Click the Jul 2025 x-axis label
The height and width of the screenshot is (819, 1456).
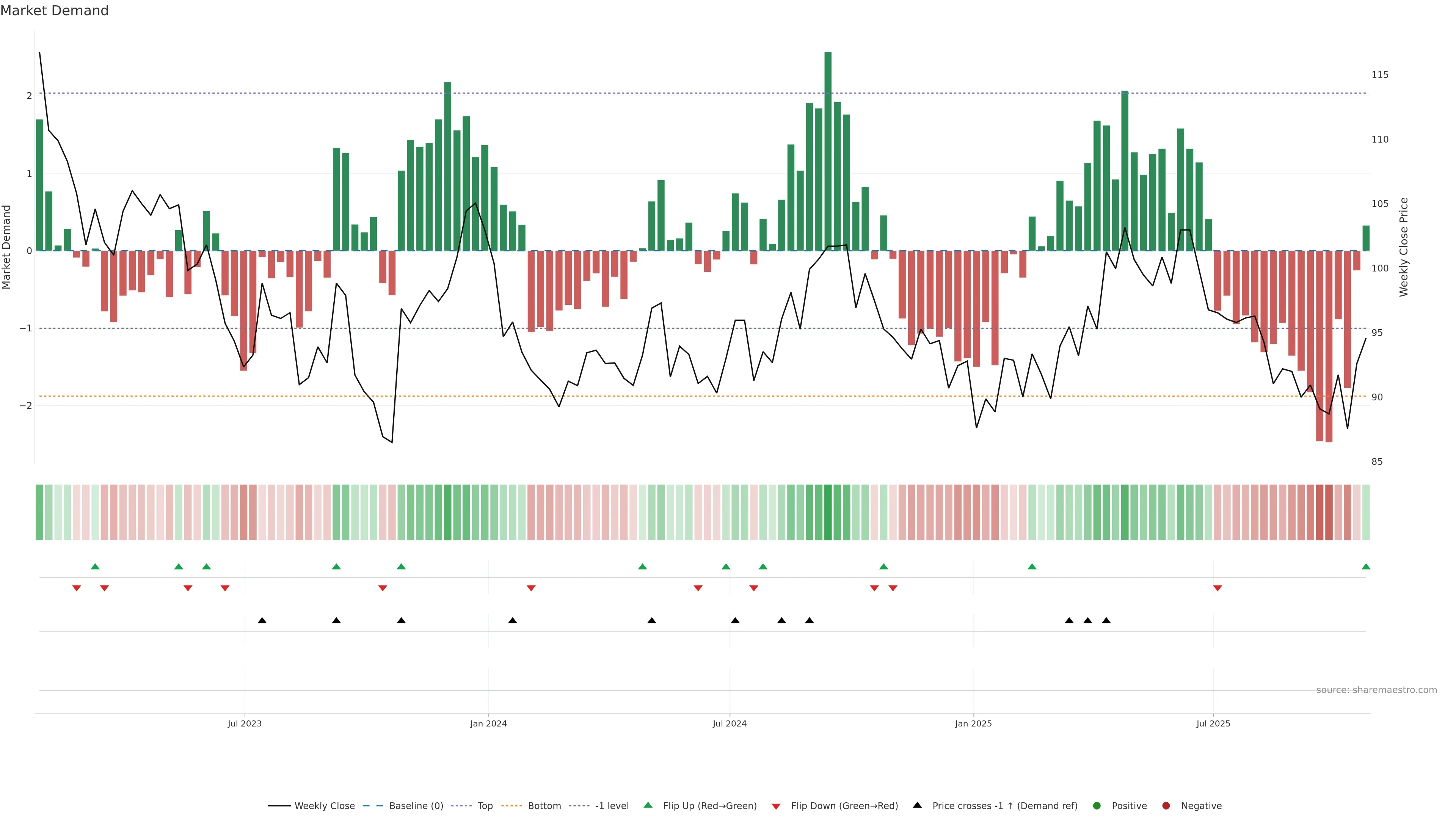[x=1213, y=723]
